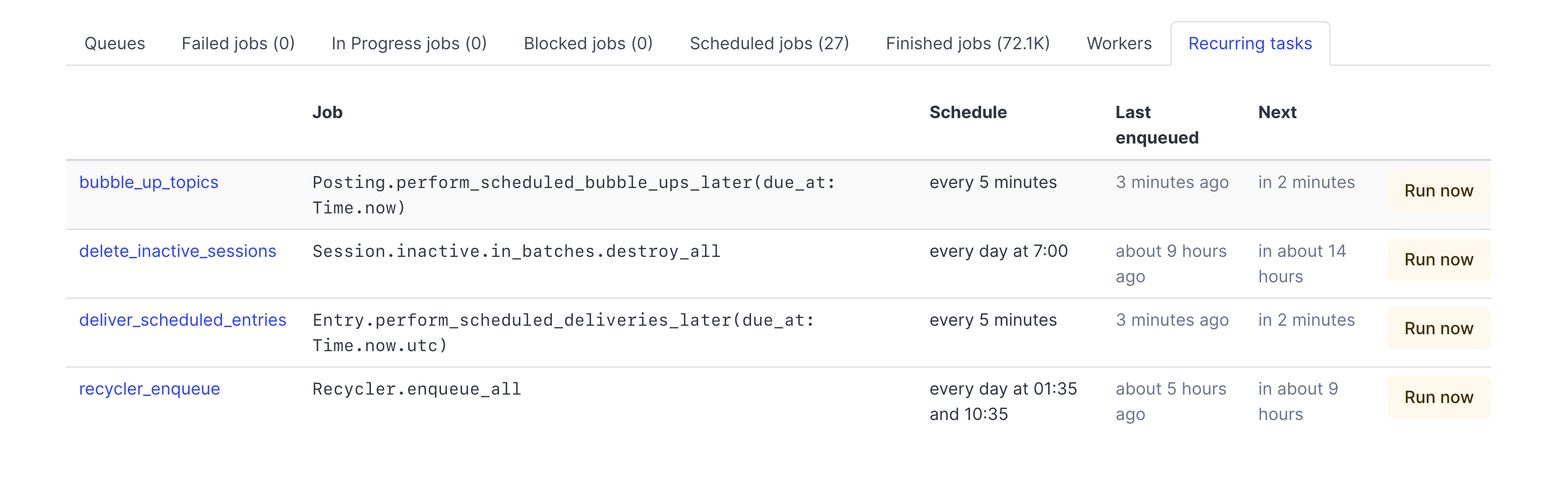Open the bubble_up_topics task link
Screen dimensions: 1568x500
point(148,183)
